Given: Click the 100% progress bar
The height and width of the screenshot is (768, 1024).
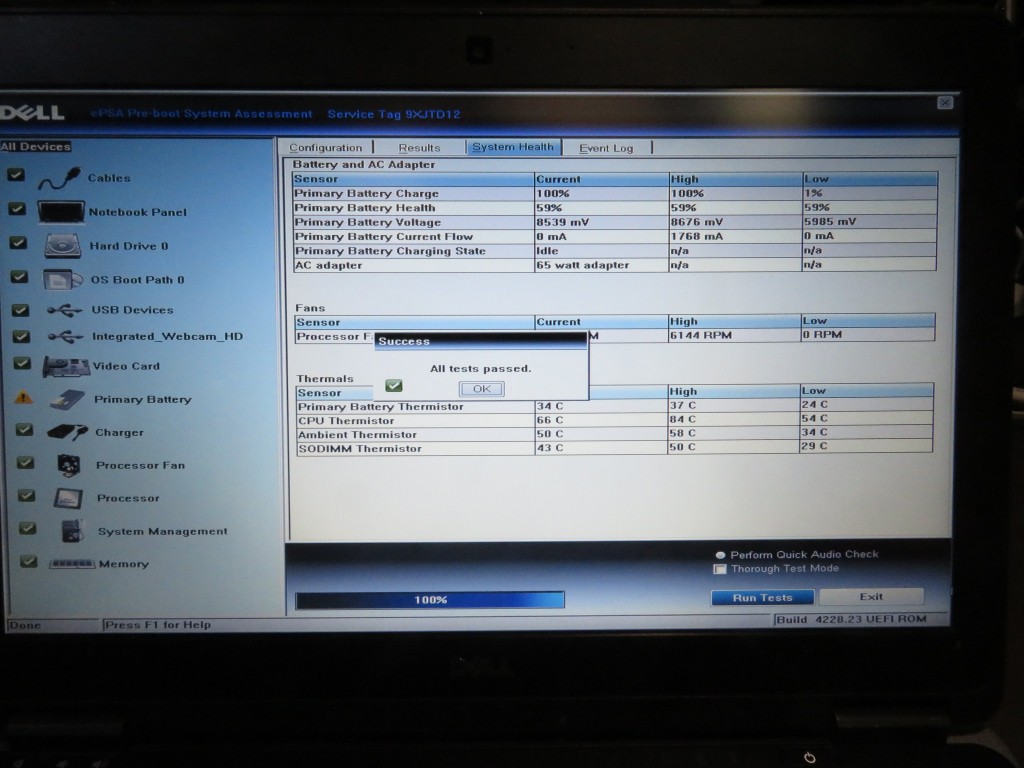Looking at the screenshot, I should point(430,600).
